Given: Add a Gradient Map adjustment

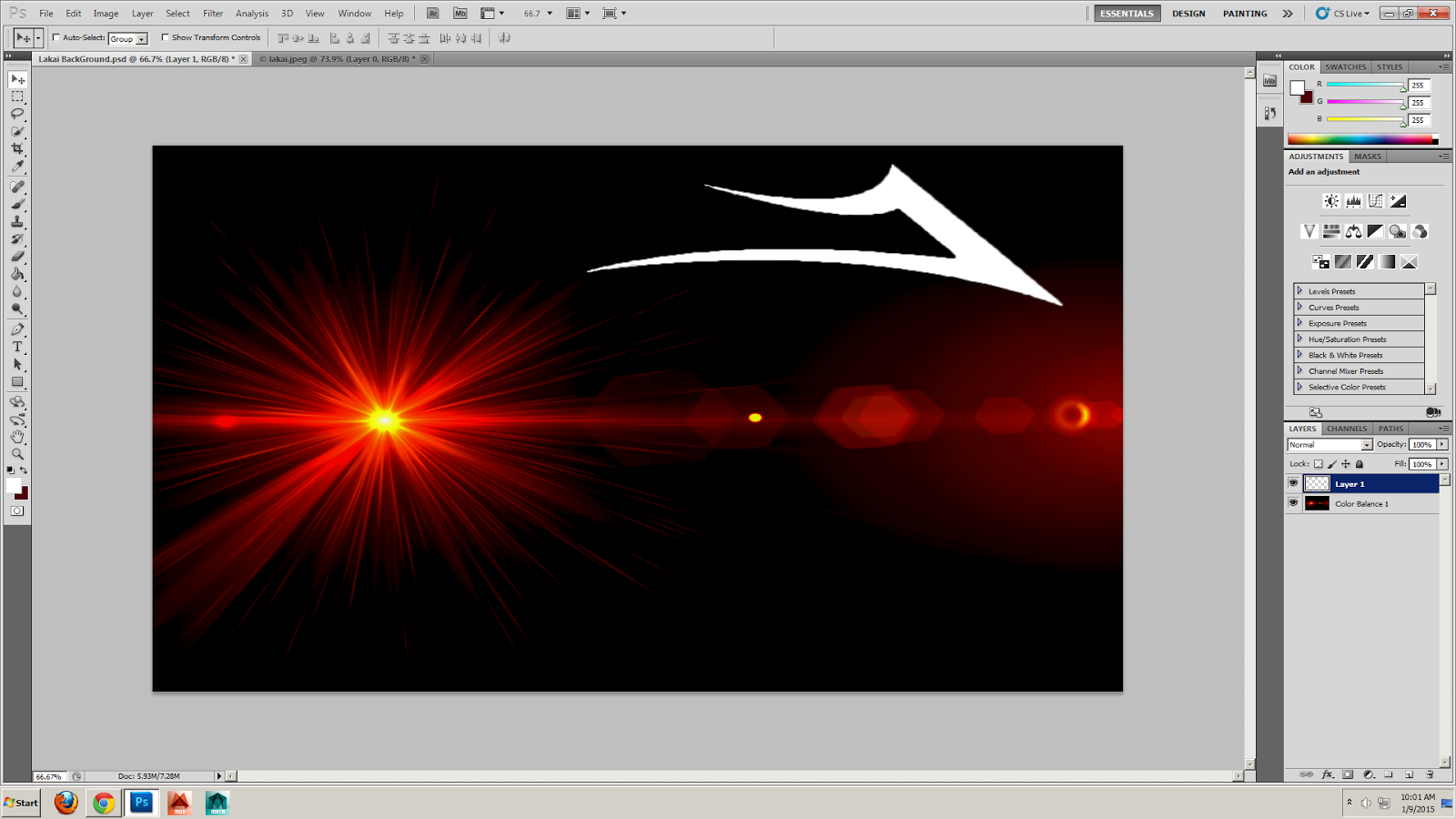Looking at the screenshot, I should pos(1387,262).
